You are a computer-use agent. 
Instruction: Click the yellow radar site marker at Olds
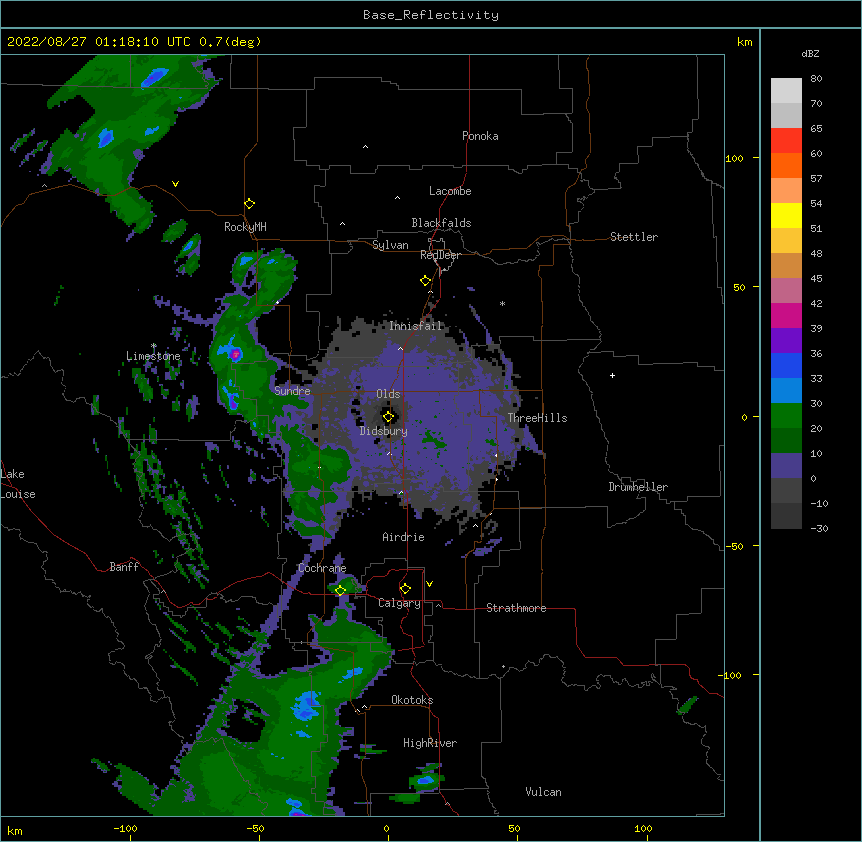click(388, 417)
